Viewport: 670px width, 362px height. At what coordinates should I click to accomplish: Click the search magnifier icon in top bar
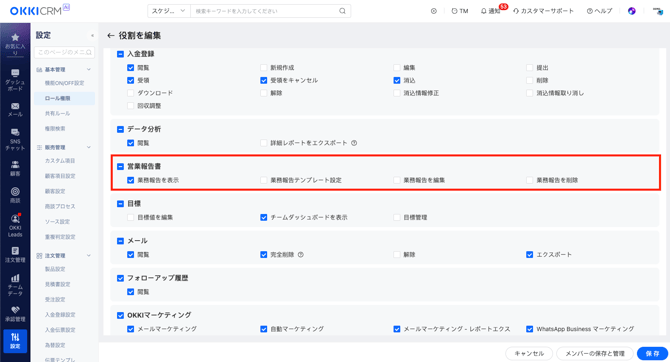[x=342, y=11]
